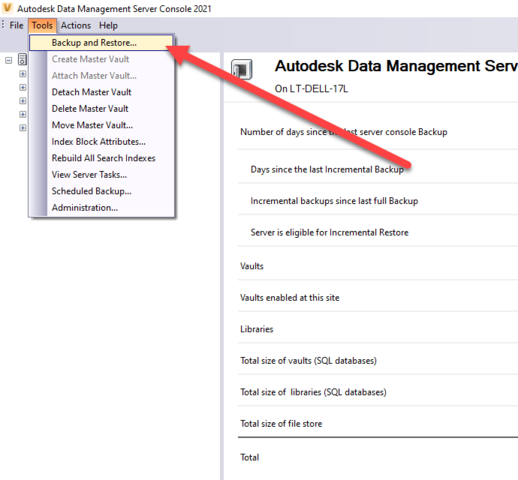
Task: Select 'Number of days since last server console Backup' row
Action: click(378, 132)
